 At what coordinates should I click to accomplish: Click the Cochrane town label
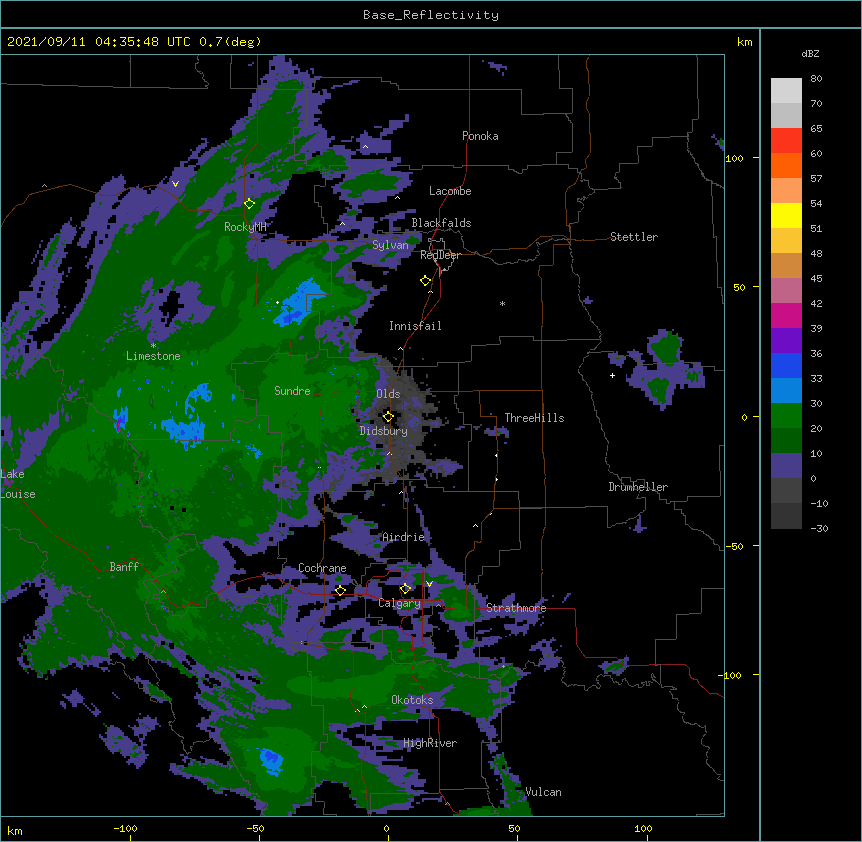322,568
